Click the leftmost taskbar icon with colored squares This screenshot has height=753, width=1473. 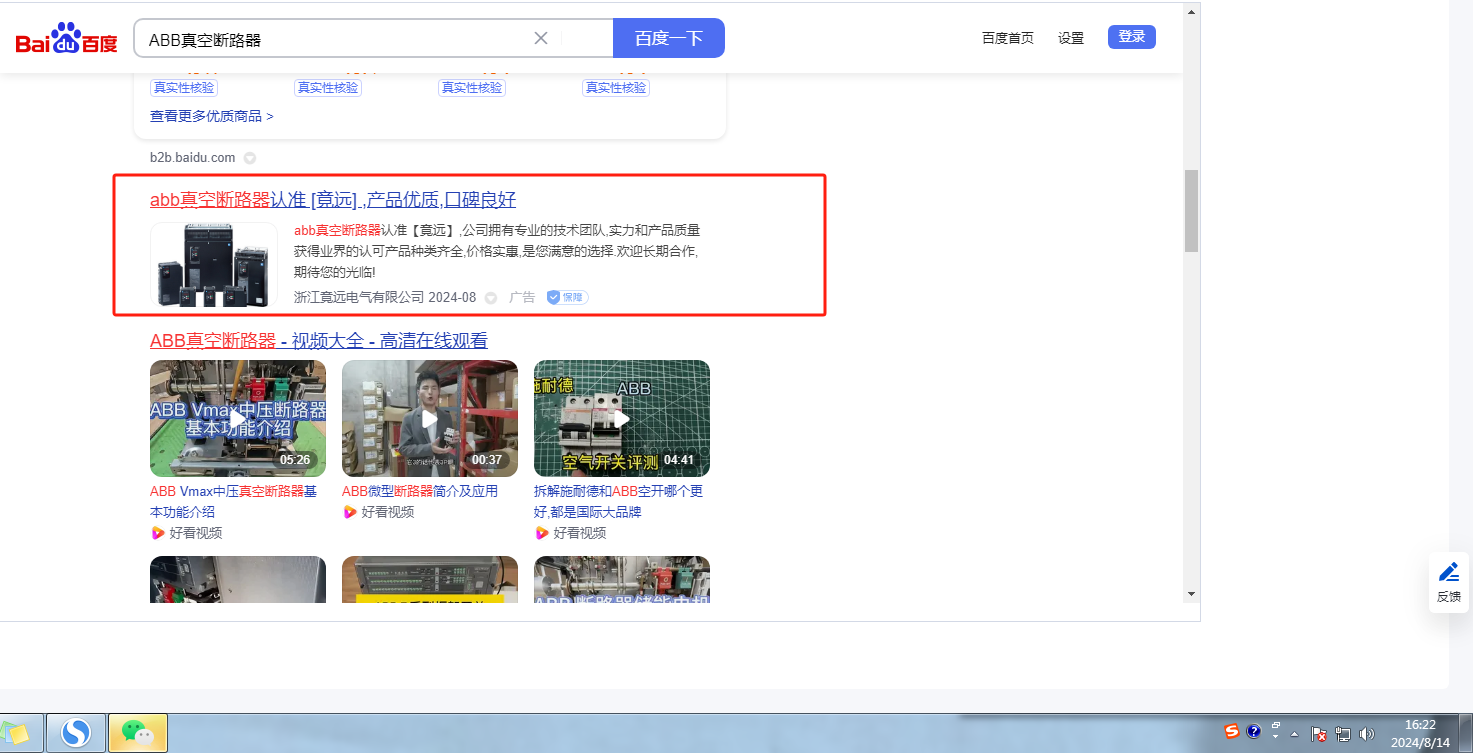(20, 735)
